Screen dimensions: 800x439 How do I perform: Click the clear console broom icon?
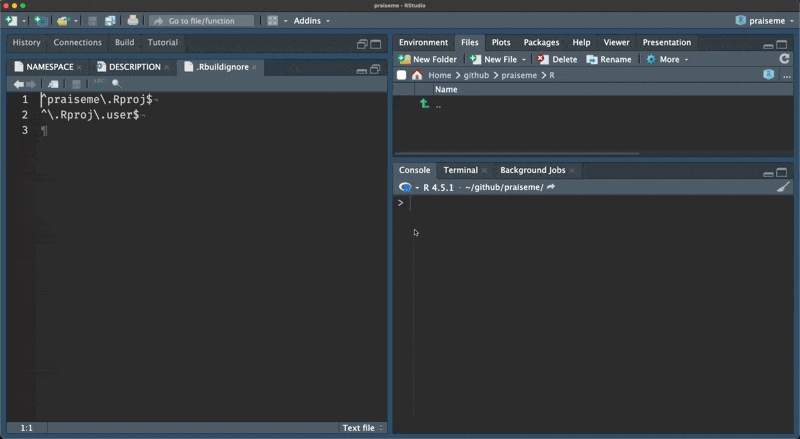point(783,187)
